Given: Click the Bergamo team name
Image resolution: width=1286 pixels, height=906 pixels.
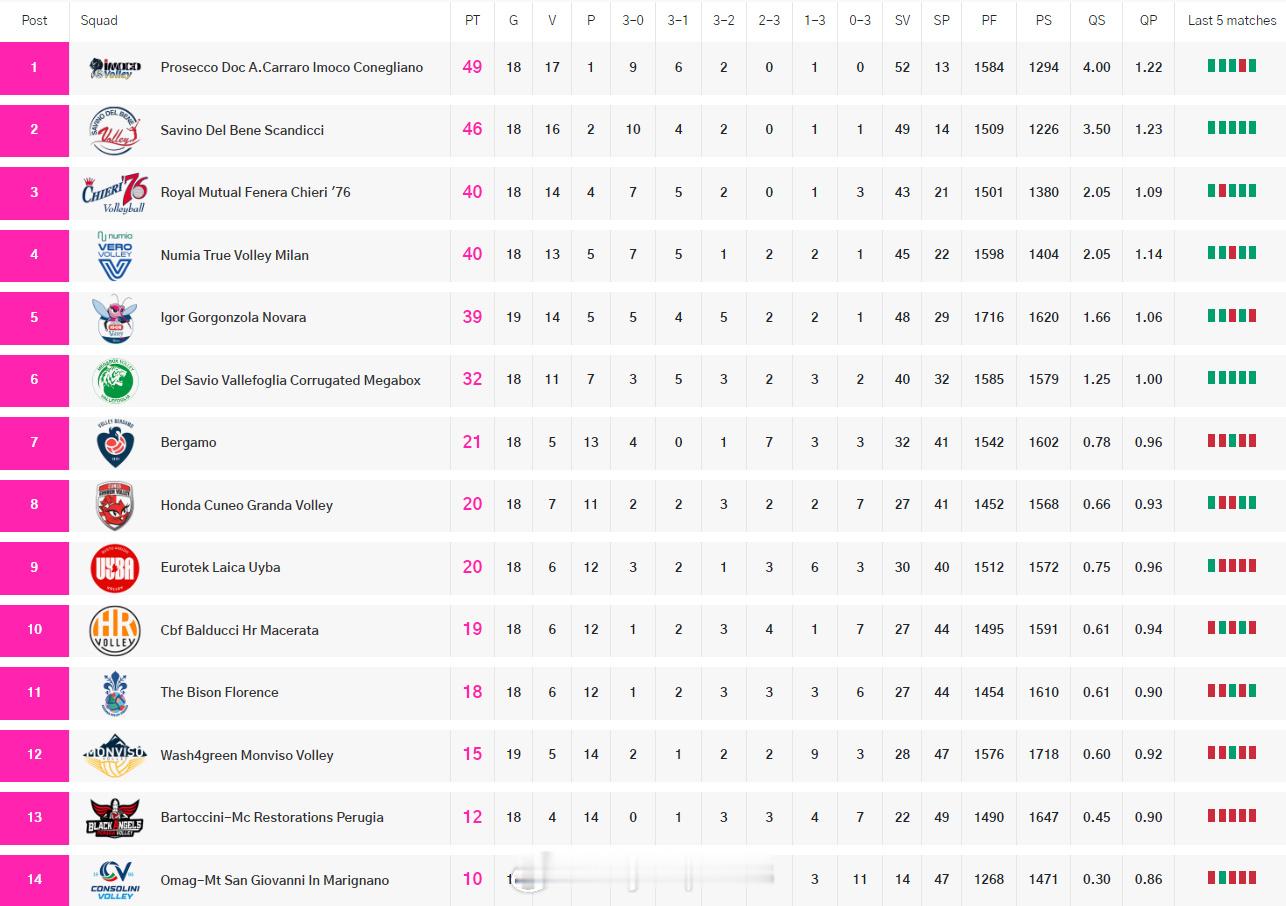Looking at the screenshot, I should click(x=189, y=443).
